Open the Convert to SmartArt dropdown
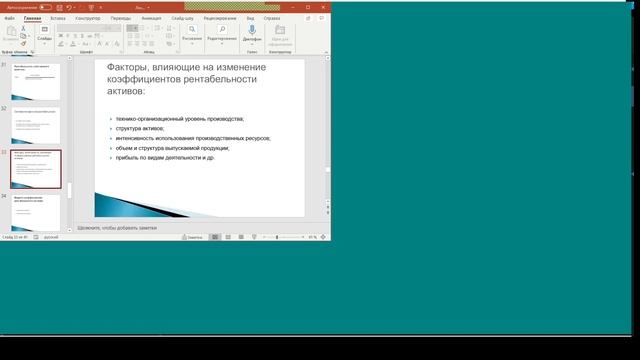Viewport: 640px width, 360px height. point(171,44)
